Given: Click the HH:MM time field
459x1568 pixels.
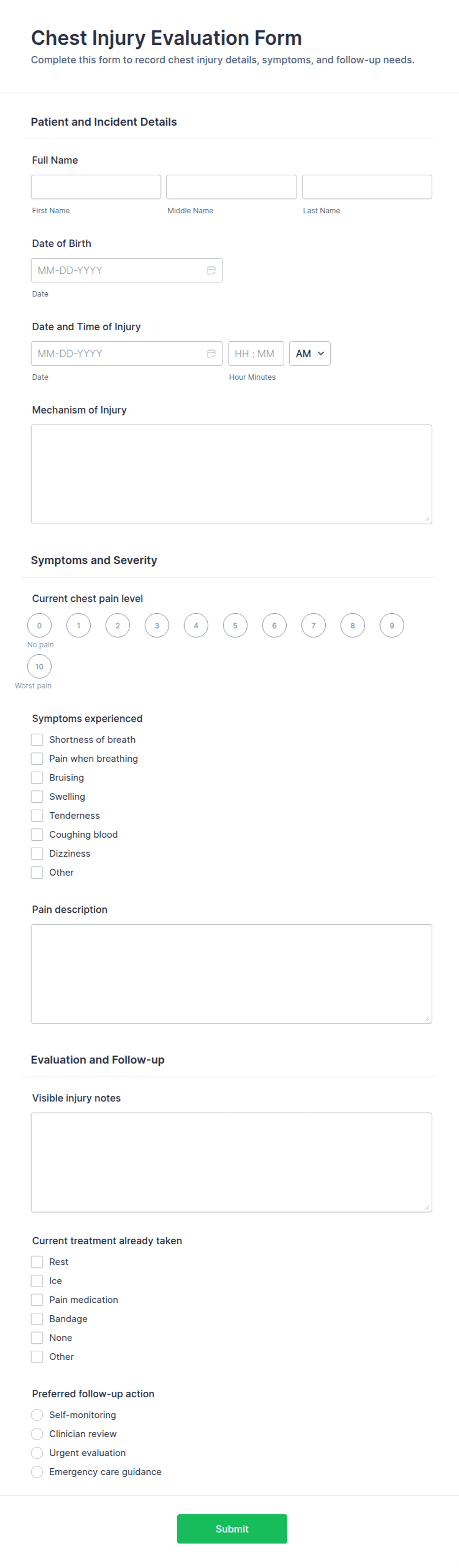Looking at the screenshot, I should coord(256,353).
